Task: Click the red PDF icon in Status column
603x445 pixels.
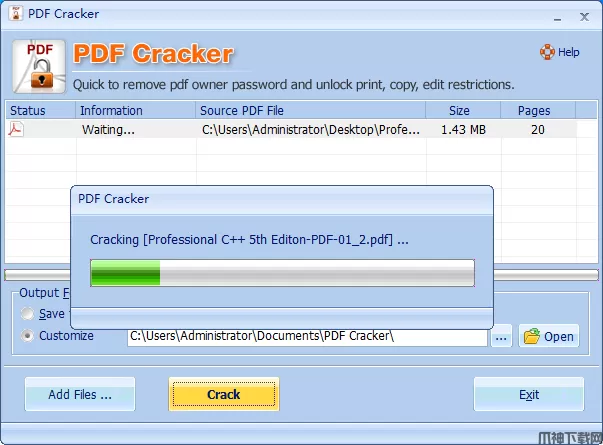Action: click(x=16, y=129)
